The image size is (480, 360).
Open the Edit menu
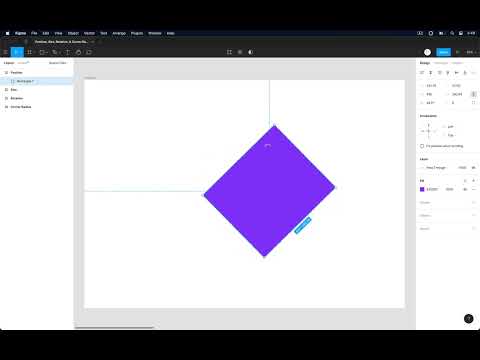click(46, 33)
